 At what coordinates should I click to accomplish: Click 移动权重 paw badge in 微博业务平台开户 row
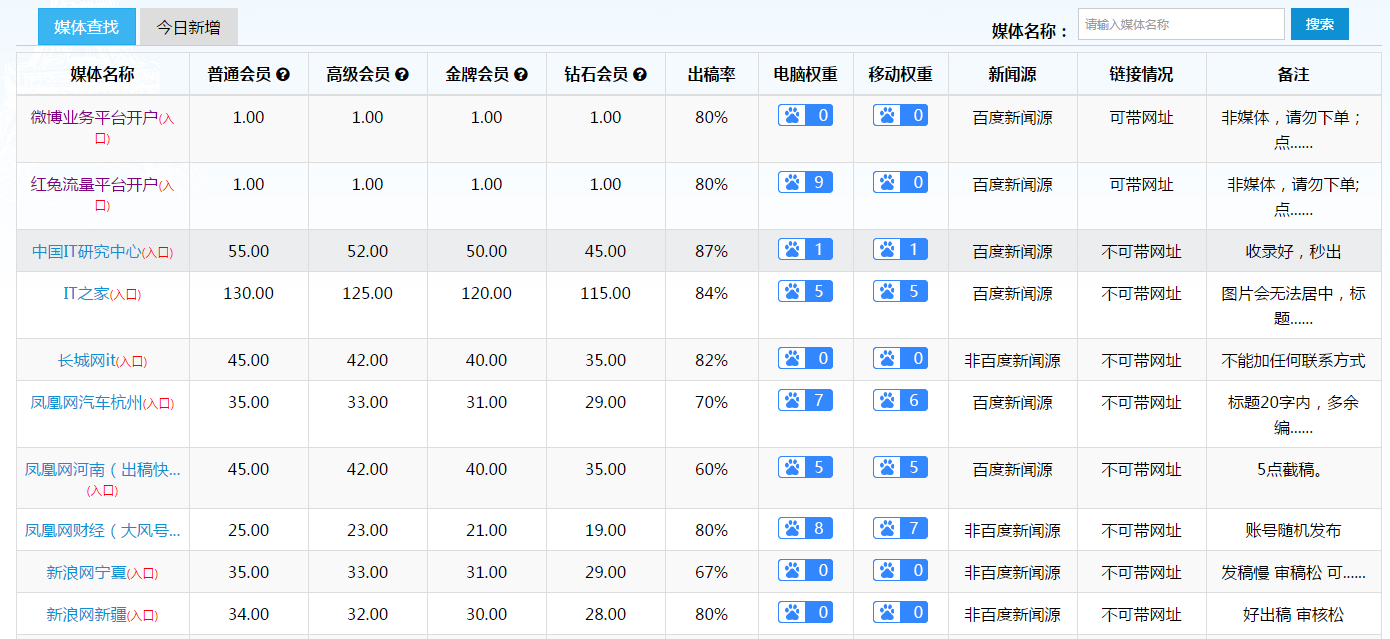click(900, 116)
